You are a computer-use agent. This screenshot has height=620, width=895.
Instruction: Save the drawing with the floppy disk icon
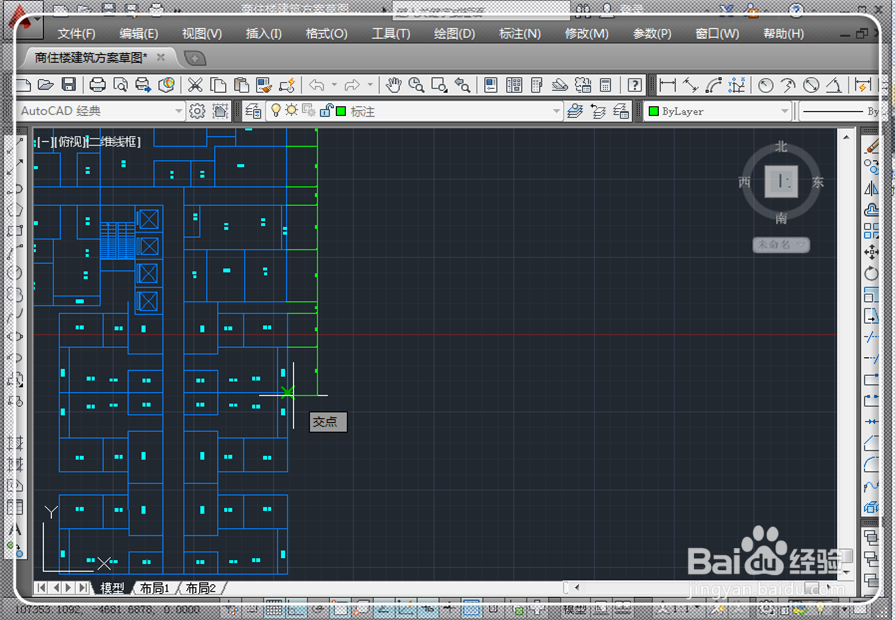pyautogui.click(x=68, y=86)
